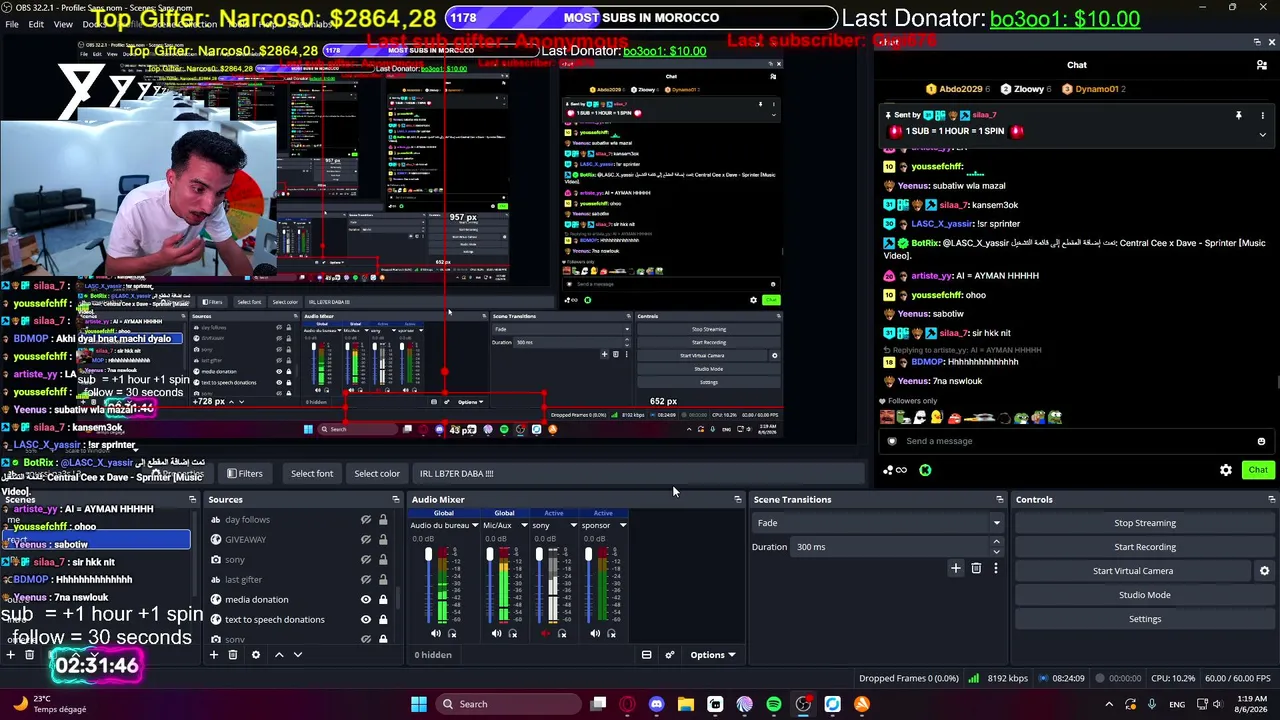This screenshot has width=1280, height=720.
Task: Add a scene transition with the plus icon
Action: tap(956, 568)
